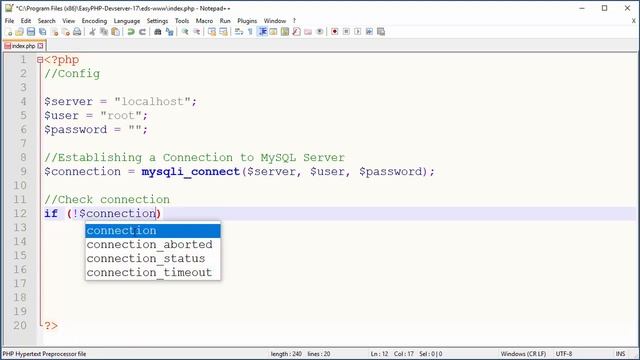Choose 'connection_aborted' autocomplete suggestion
This screenshot has height=360, width=640.
tap(153, 244)
